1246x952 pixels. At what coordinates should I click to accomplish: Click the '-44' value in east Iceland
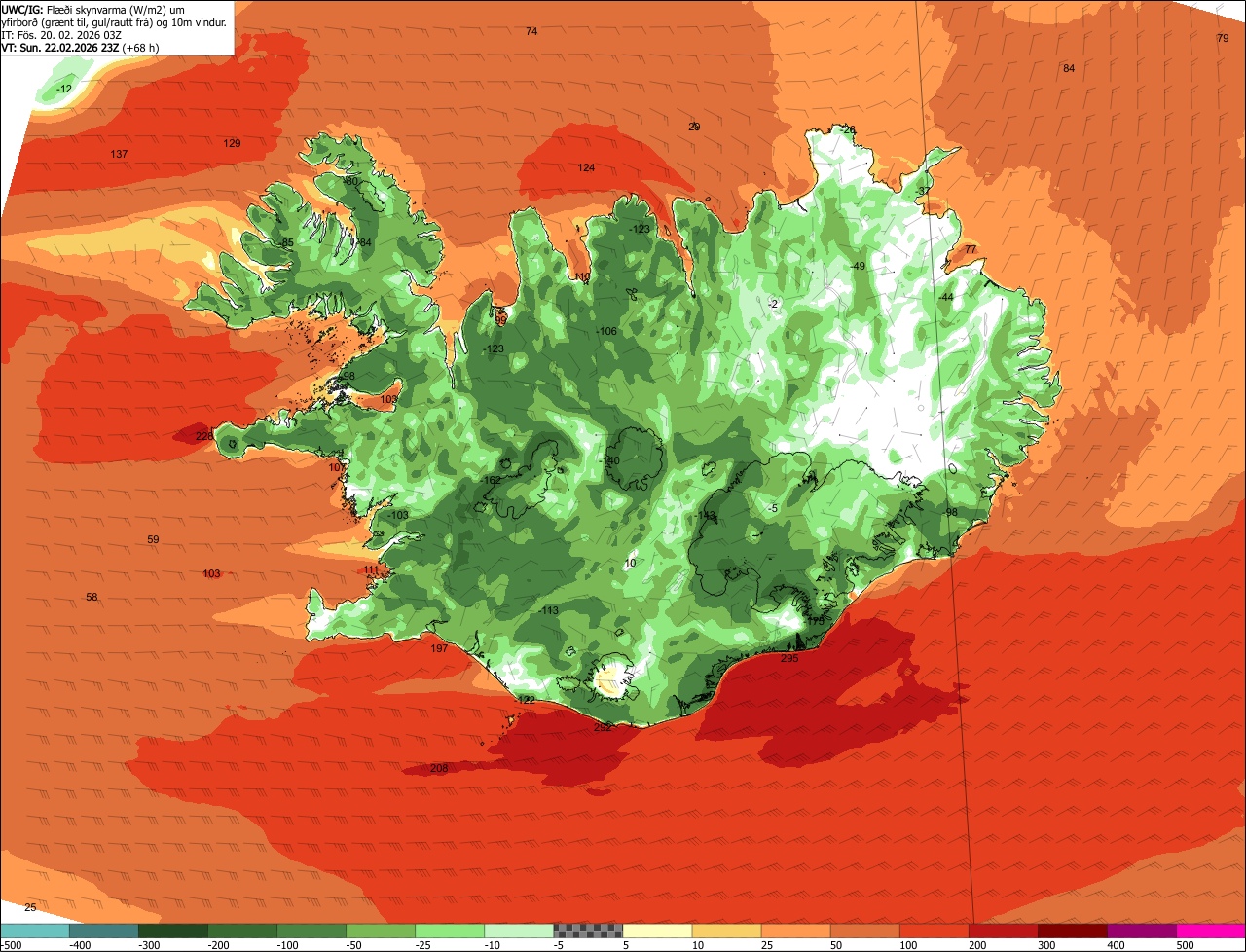pos(946,297)
